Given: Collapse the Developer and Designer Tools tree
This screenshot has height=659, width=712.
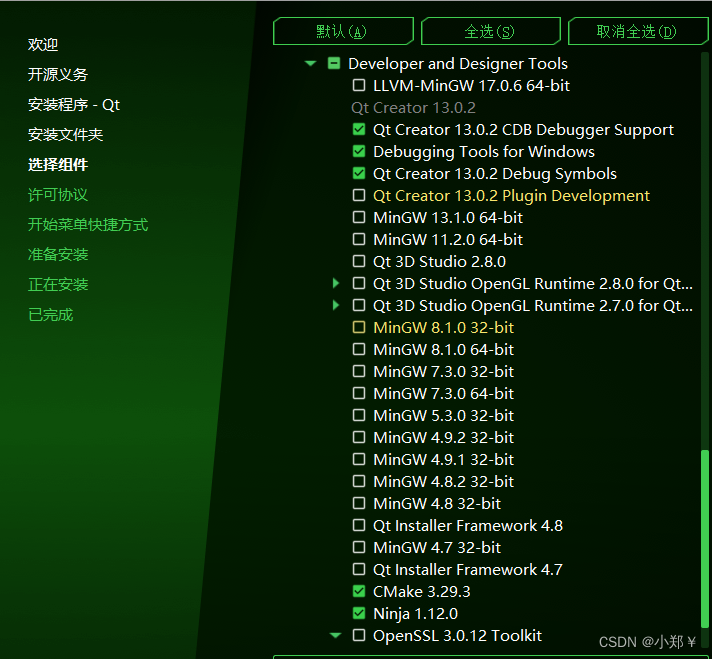Looking at the screenshot, I should tap(311, 64).
